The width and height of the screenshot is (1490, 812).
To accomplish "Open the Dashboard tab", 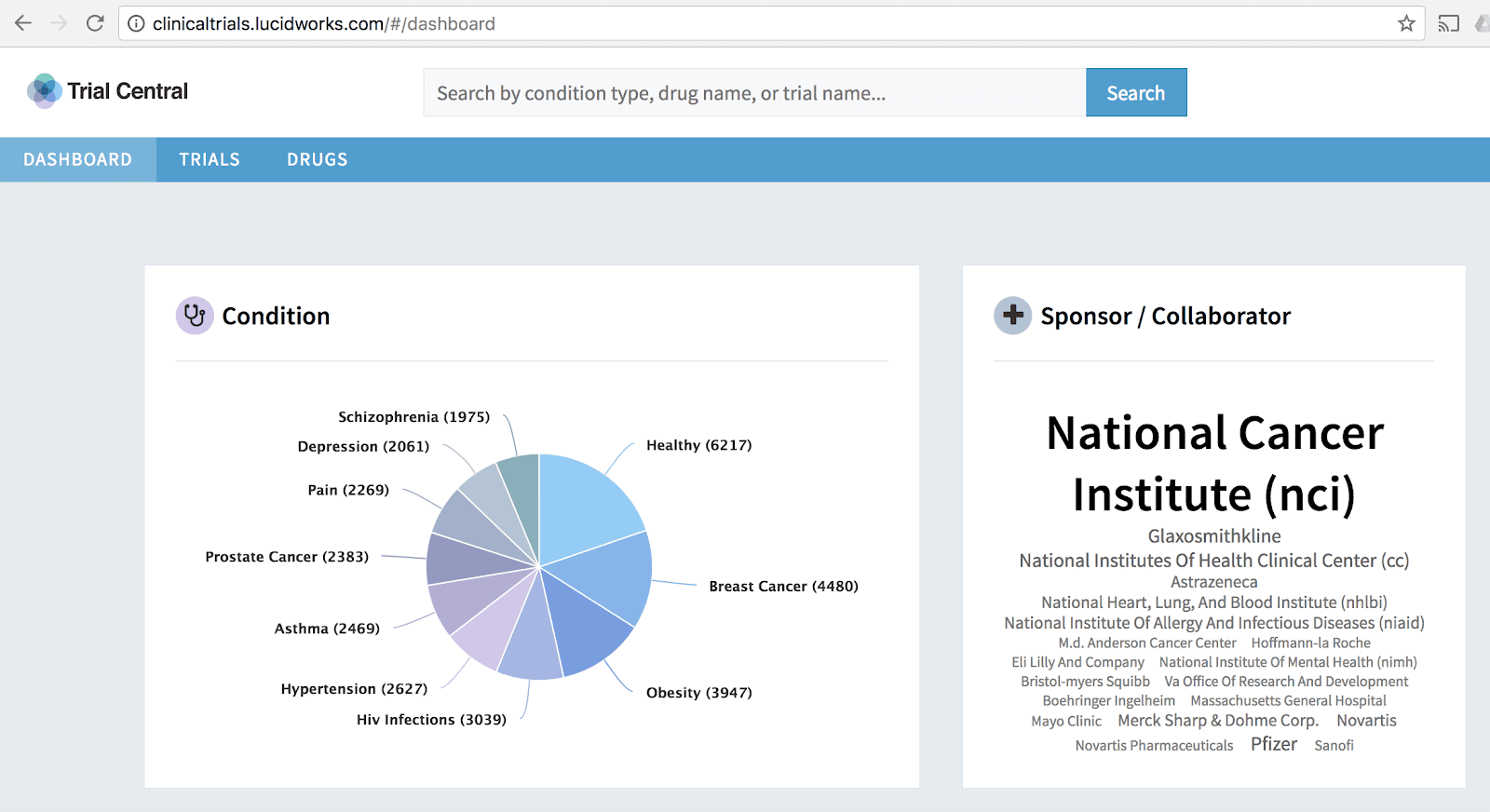I will (78, 159).
